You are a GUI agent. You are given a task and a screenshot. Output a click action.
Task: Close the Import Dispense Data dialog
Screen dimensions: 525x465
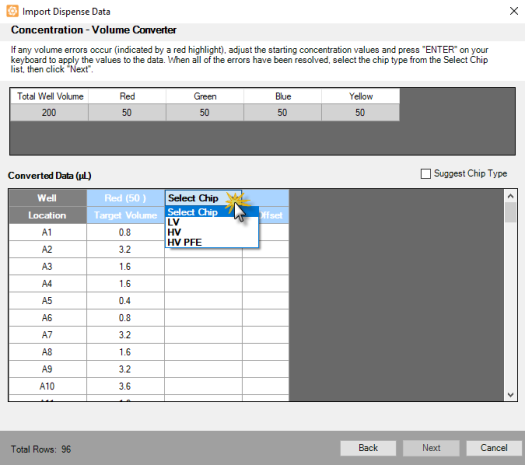[x=514, y=11]
